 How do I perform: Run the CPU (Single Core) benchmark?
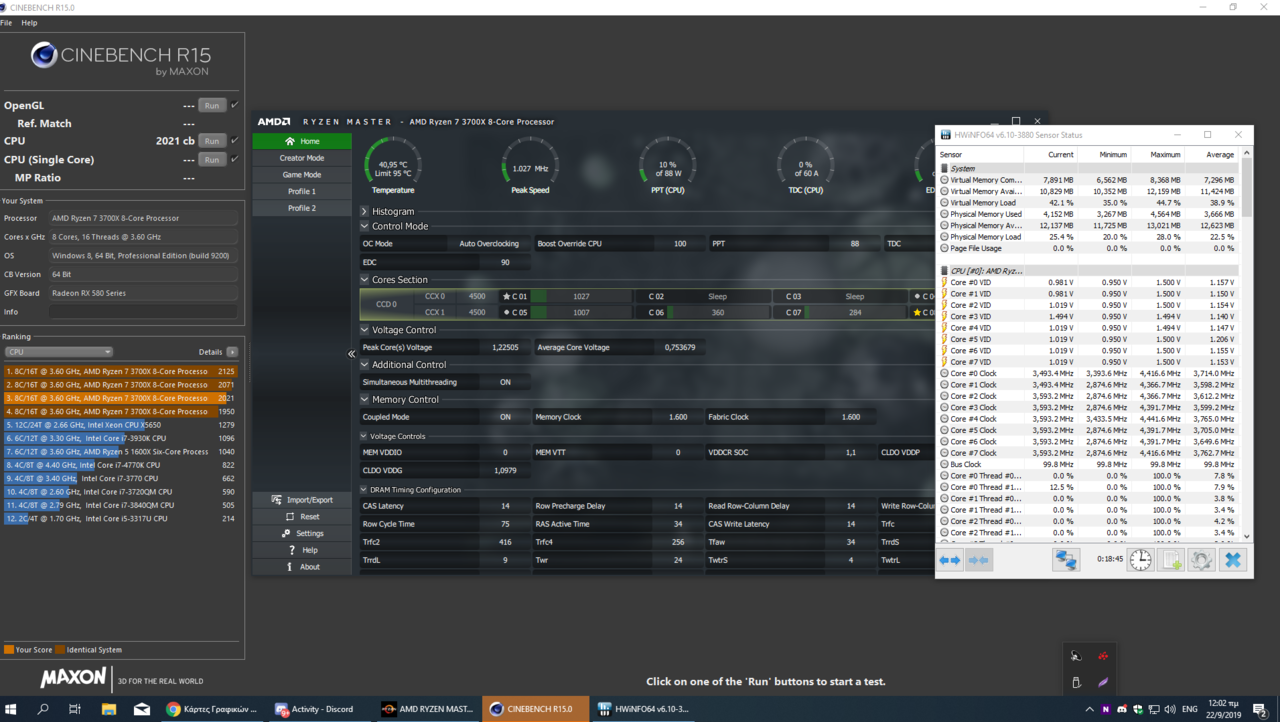211,159
